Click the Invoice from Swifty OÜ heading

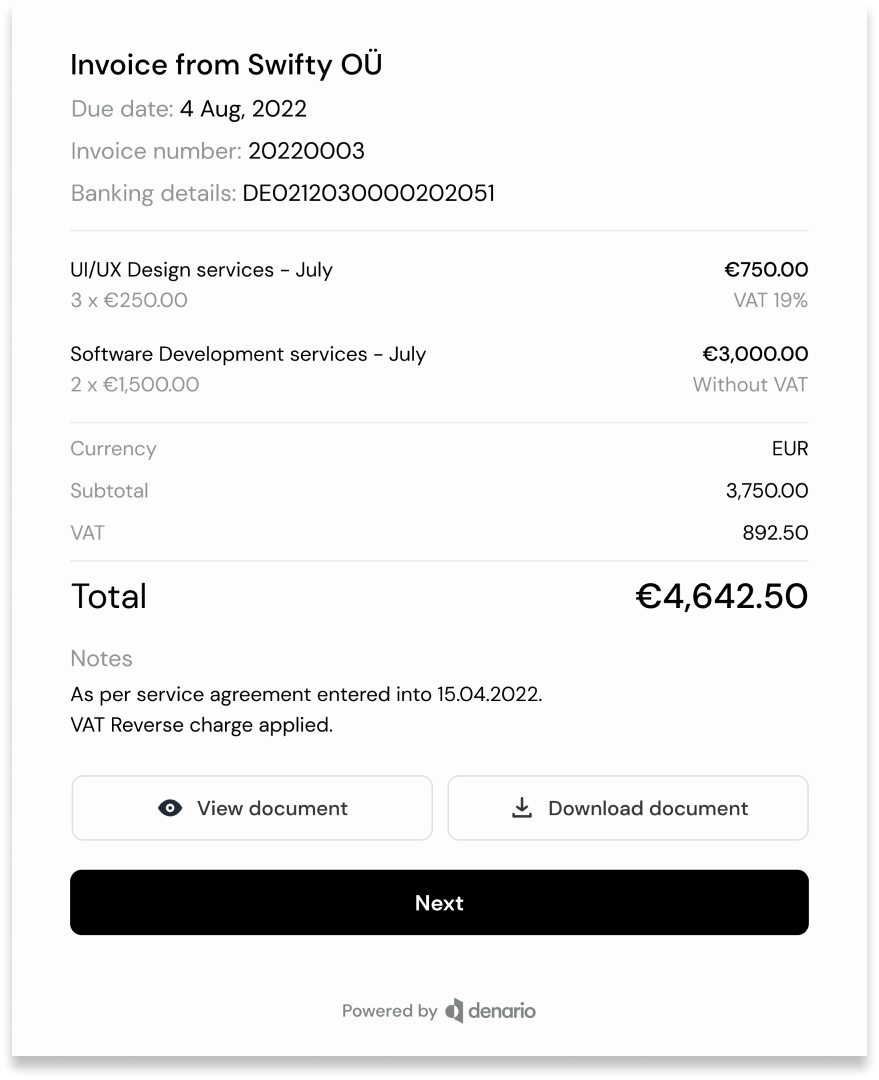click(x=226, y=64)
